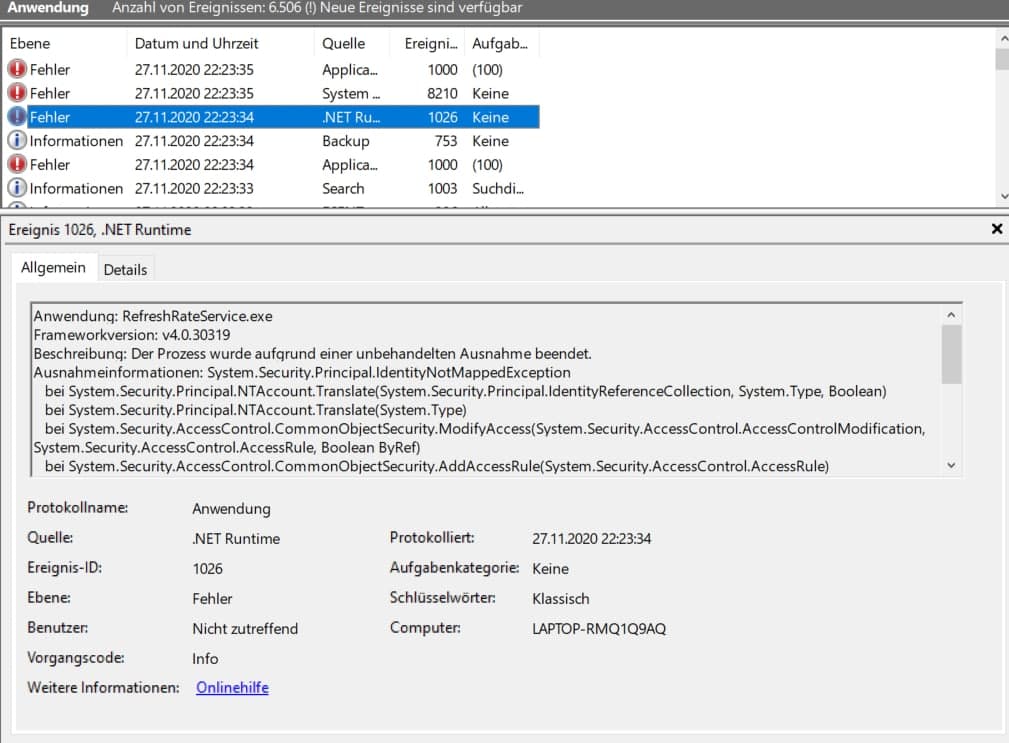The width and height of the screenshot is (1009, 743).
Task: Select the .NET Ru... source cell
Action: click(351, 117)
